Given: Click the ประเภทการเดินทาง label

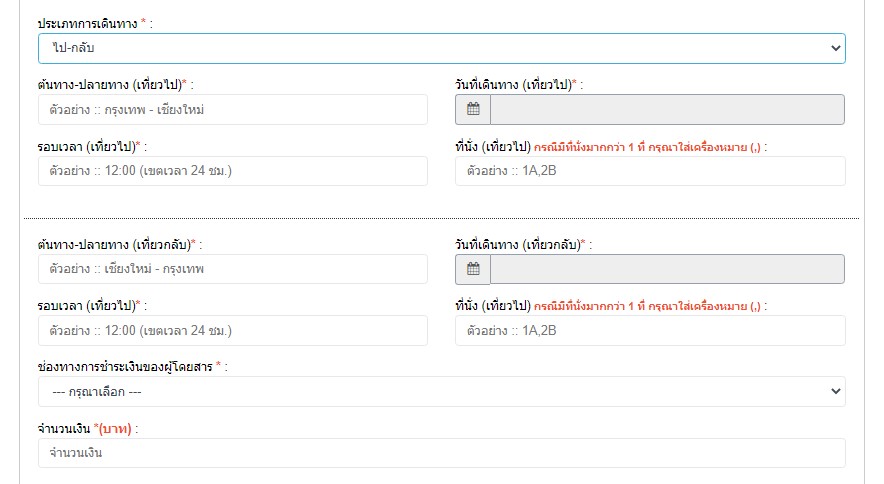Looking at the screenshot, I should pos(87,24).
